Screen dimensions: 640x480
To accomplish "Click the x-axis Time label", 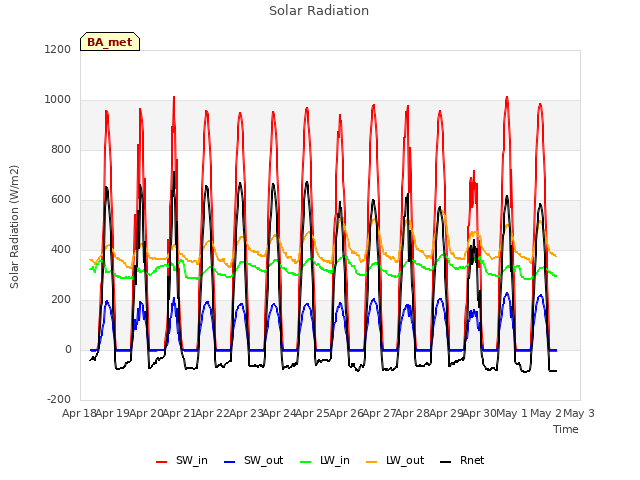I will 566,429.
